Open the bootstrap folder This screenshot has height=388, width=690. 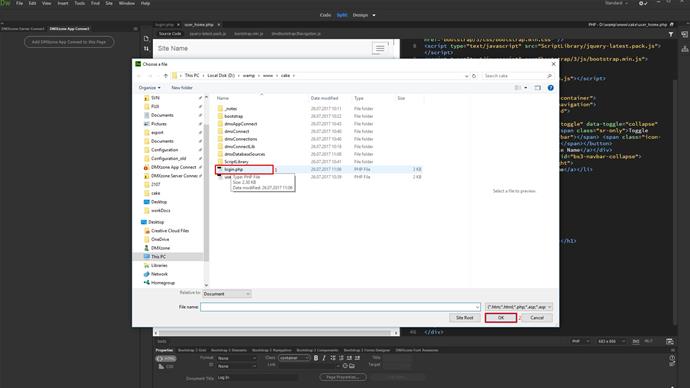point(233,116)
